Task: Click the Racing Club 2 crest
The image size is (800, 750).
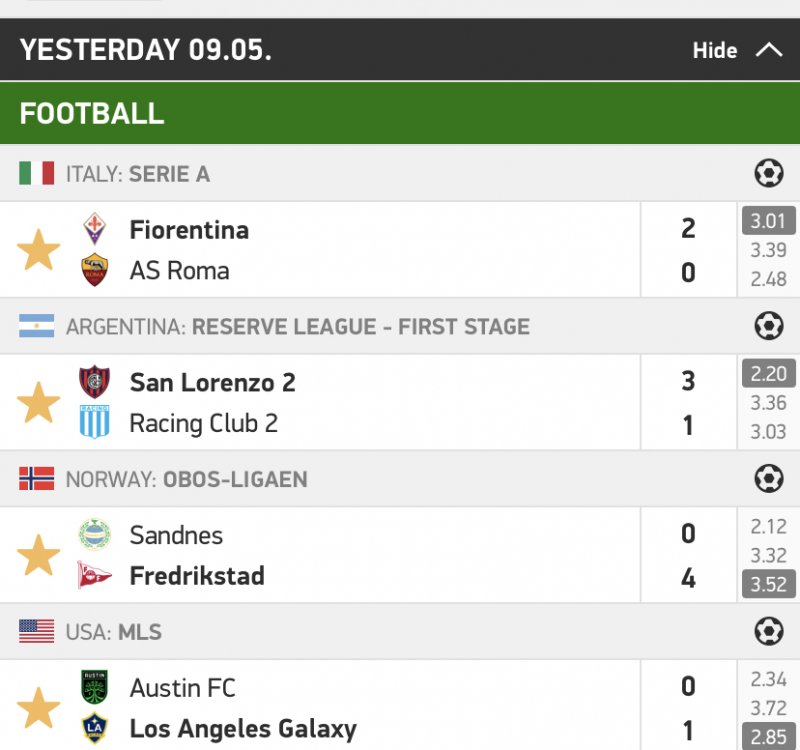Action: coord(95,423)
